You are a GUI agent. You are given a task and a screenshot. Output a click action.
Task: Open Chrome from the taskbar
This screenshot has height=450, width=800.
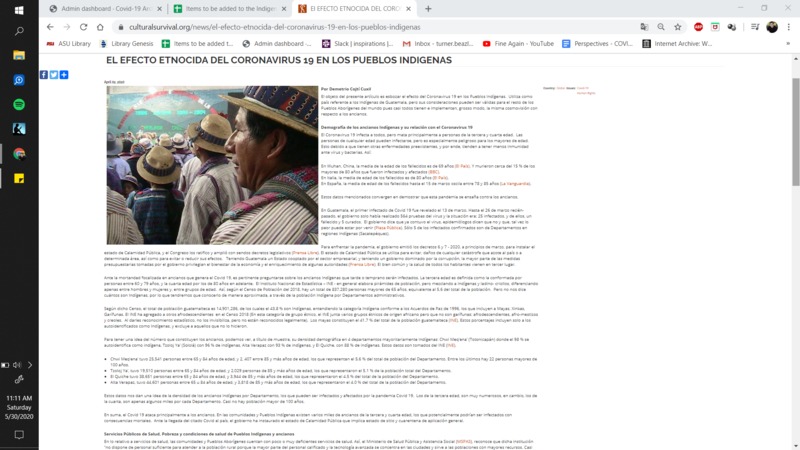coord(19,154)
